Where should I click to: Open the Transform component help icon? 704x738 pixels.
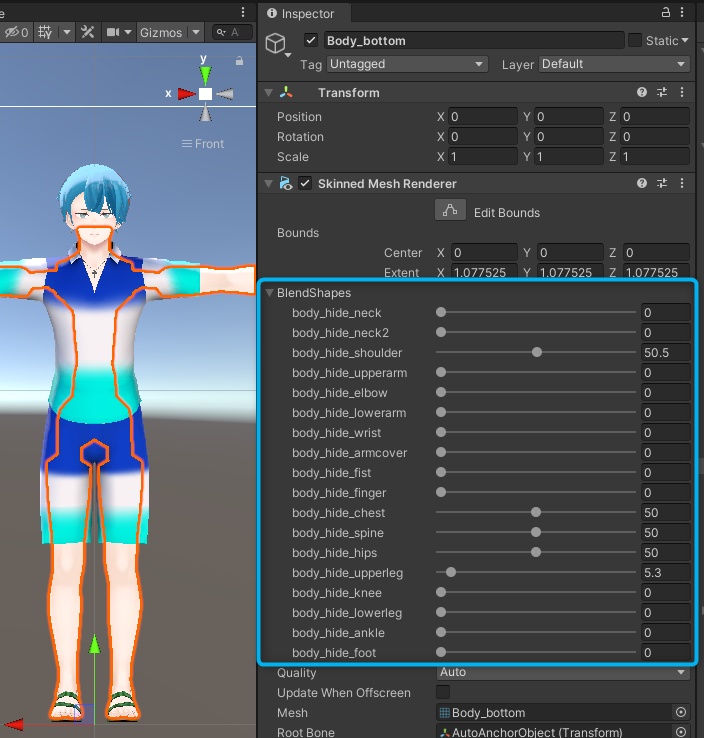(x=642, y=93)
